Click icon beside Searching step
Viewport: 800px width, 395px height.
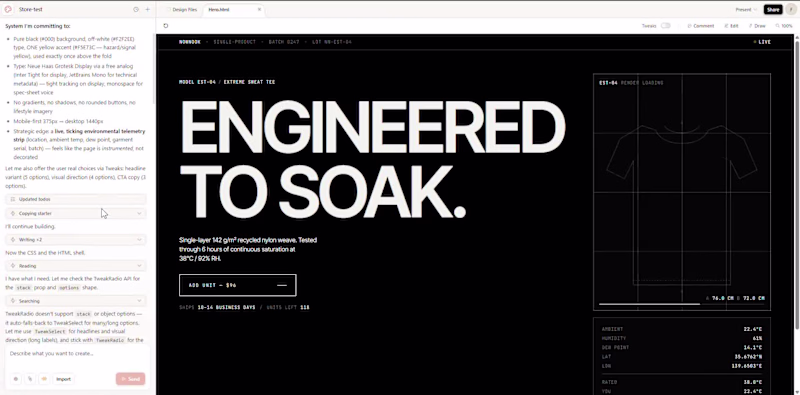[x=13, y=301]
